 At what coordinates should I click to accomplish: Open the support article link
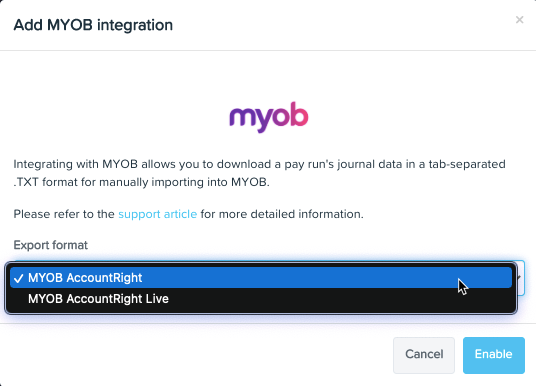coord(158,214)
